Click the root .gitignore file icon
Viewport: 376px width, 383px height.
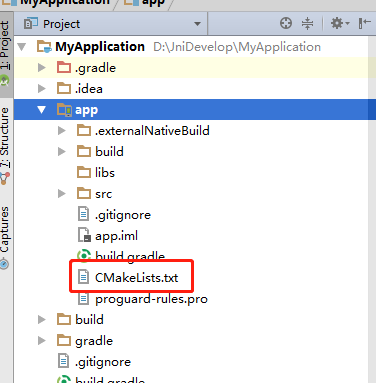[x=63, y=361]
